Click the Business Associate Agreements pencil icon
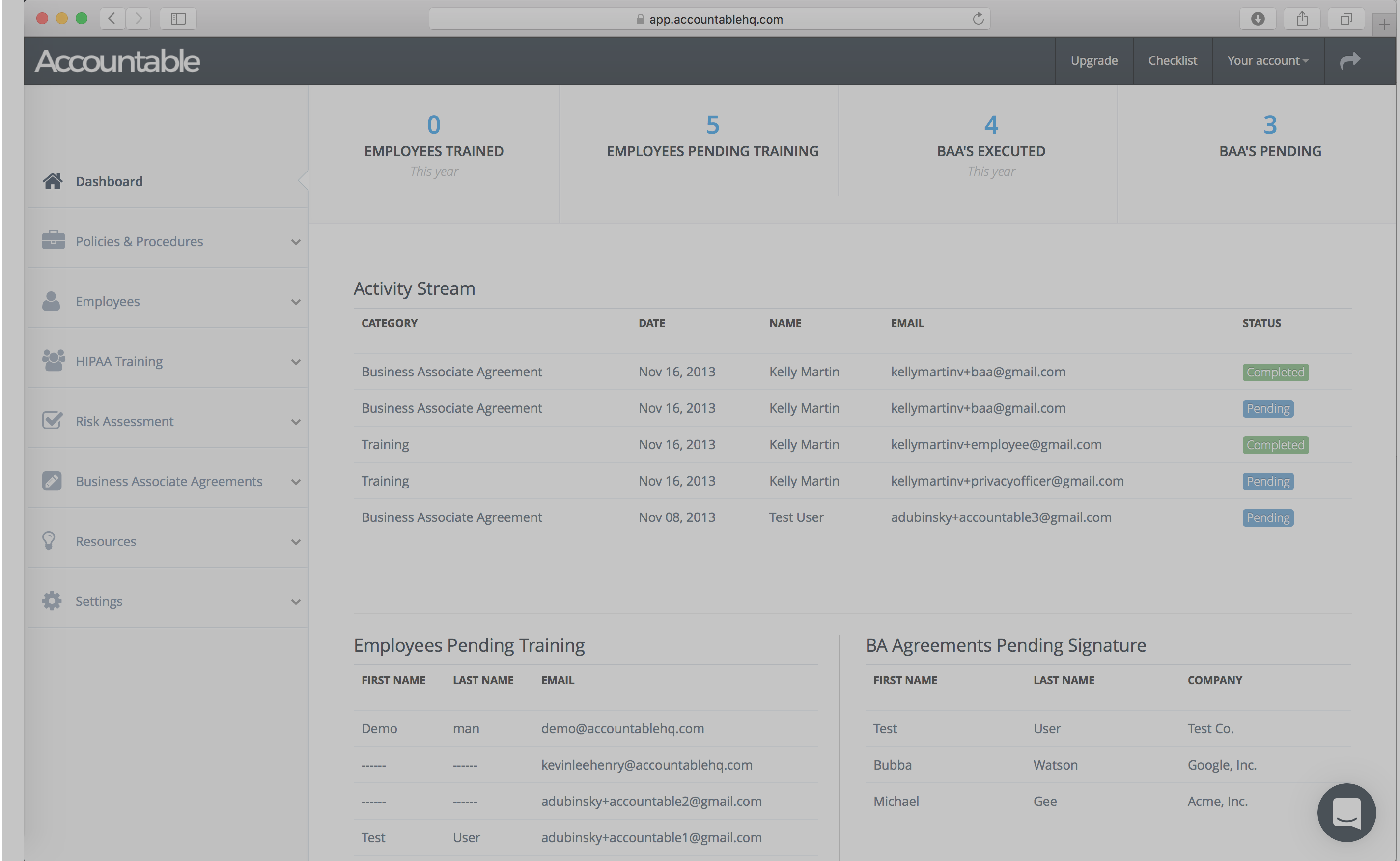 click(52, 481)
